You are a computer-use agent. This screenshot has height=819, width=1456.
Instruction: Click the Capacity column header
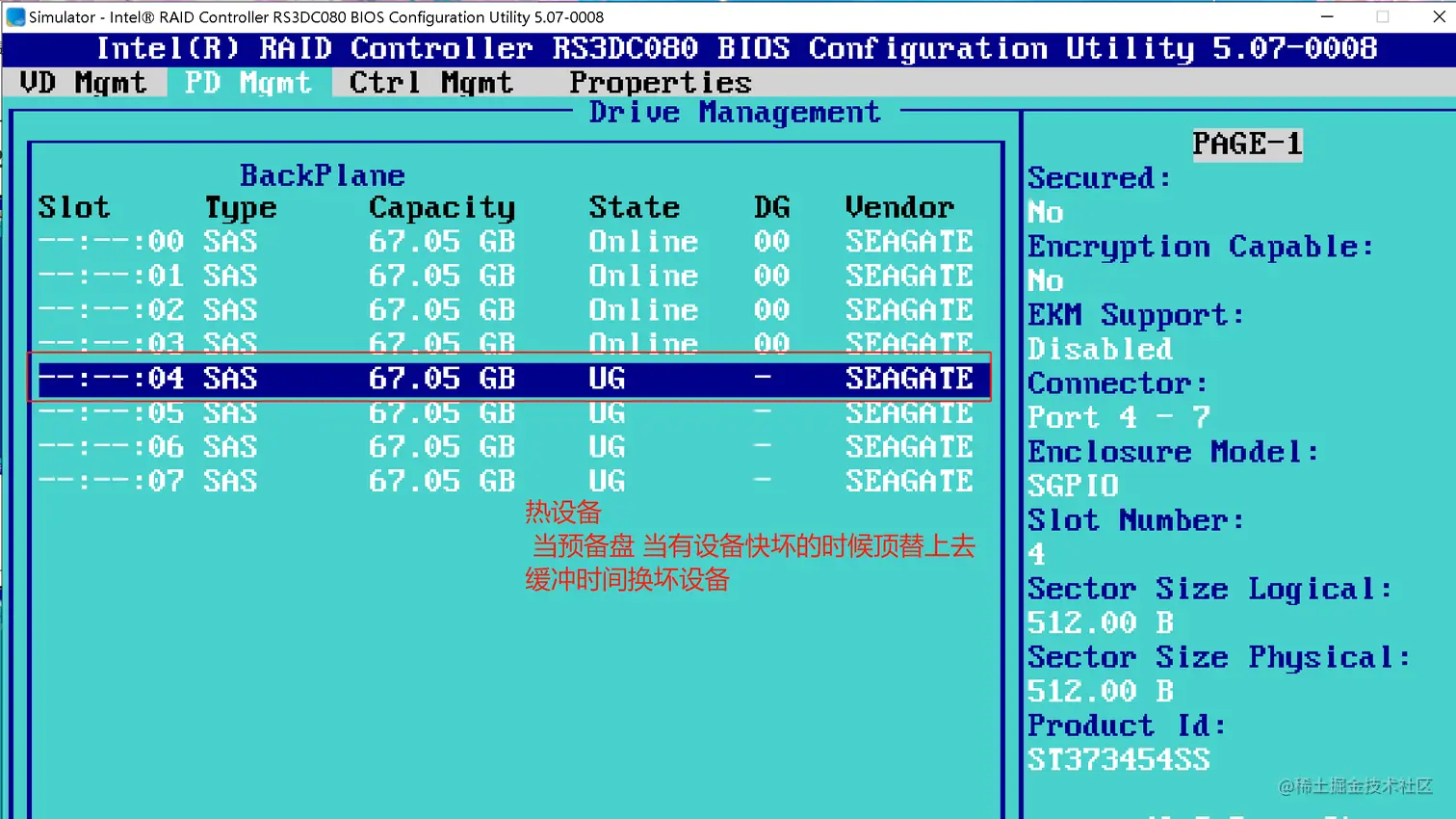coord(442,208)
